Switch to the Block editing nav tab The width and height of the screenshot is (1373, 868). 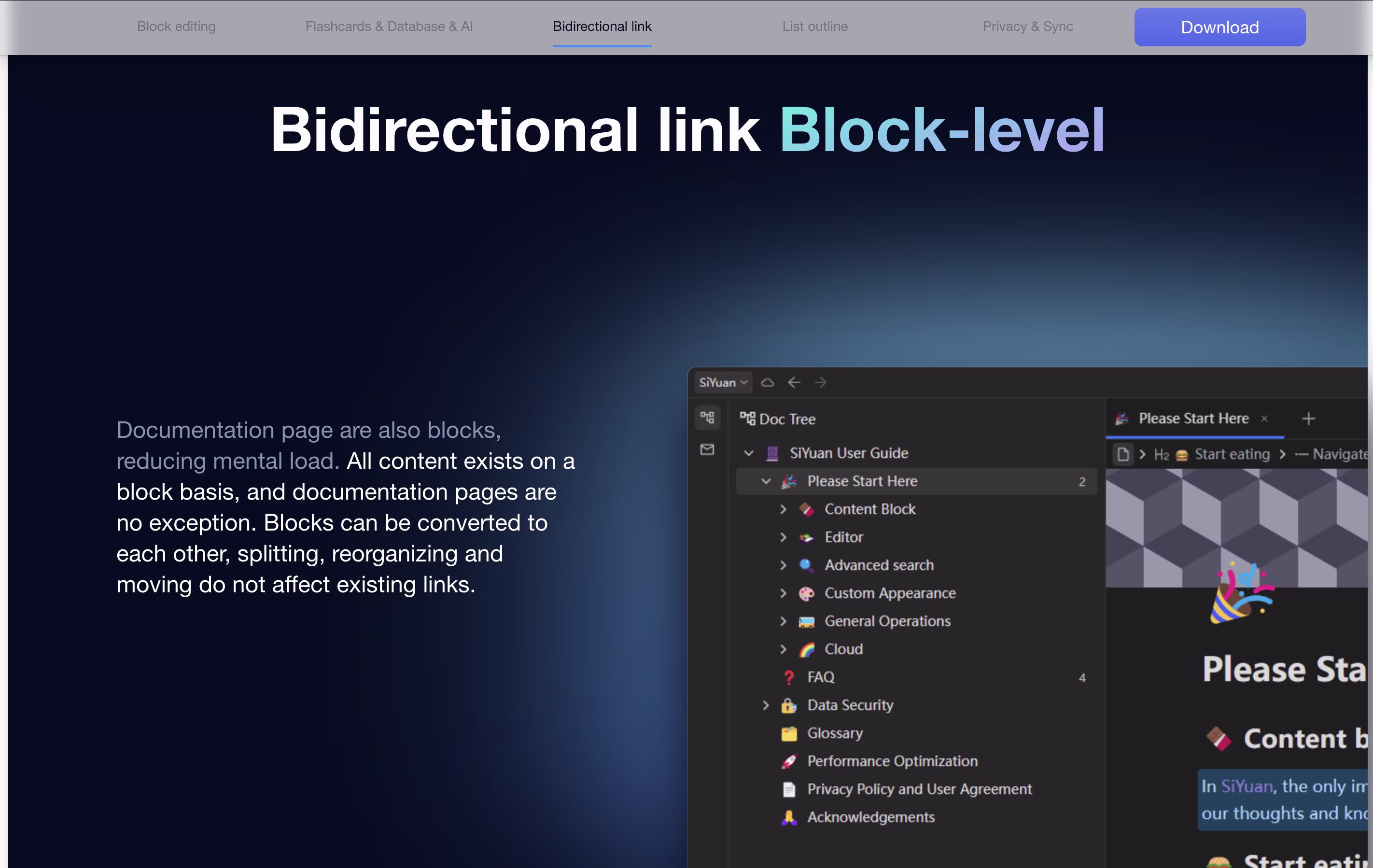(x=176, y=27)
